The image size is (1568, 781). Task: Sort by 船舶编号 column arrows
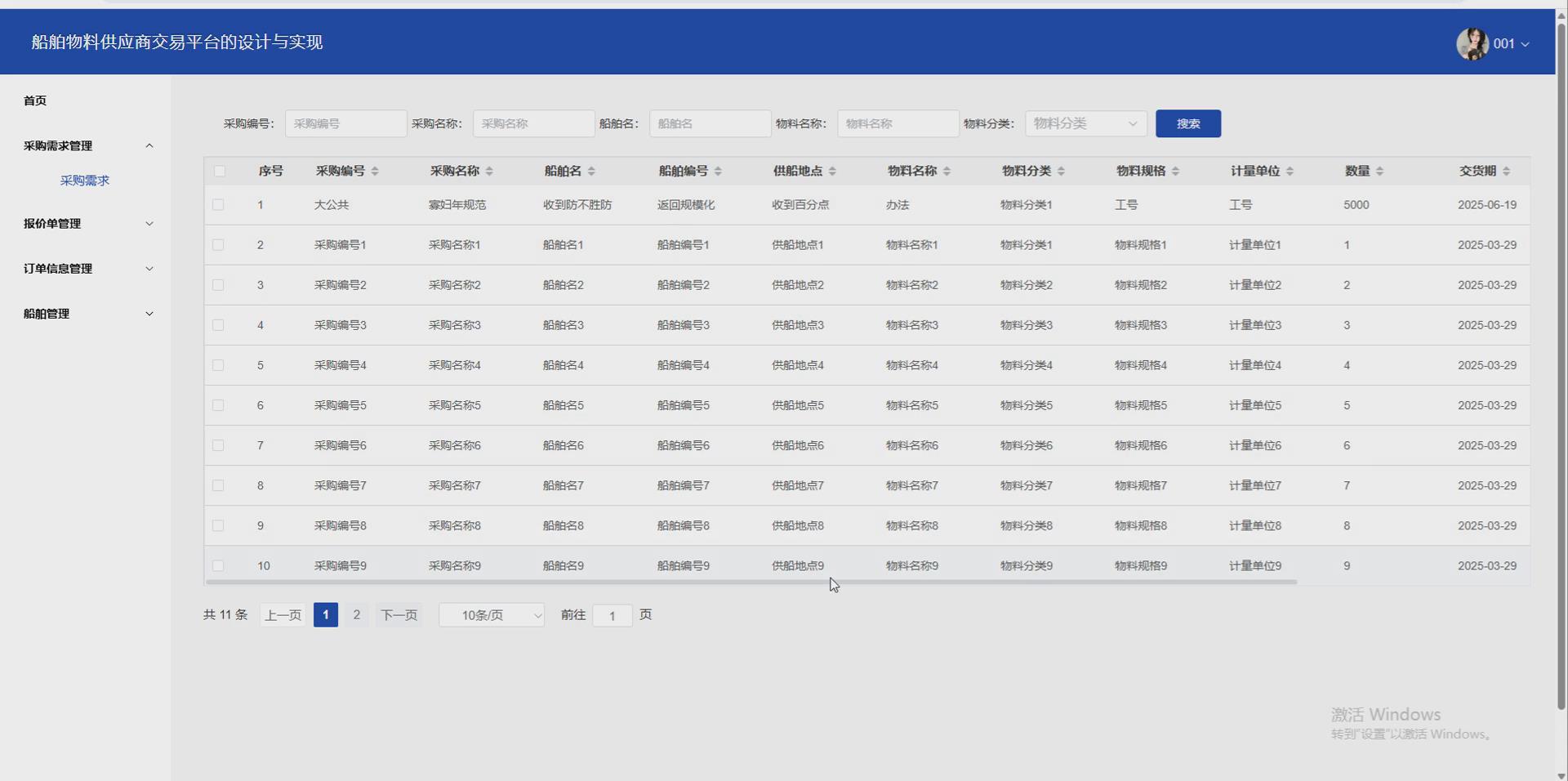[x=718, y=171]
